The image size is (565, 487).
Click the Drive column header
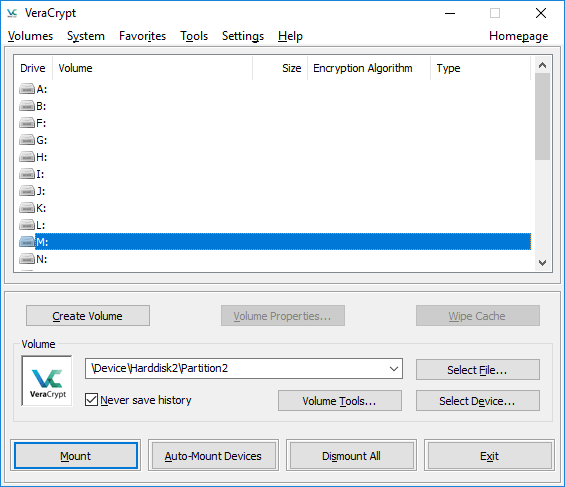click(33, 68)
